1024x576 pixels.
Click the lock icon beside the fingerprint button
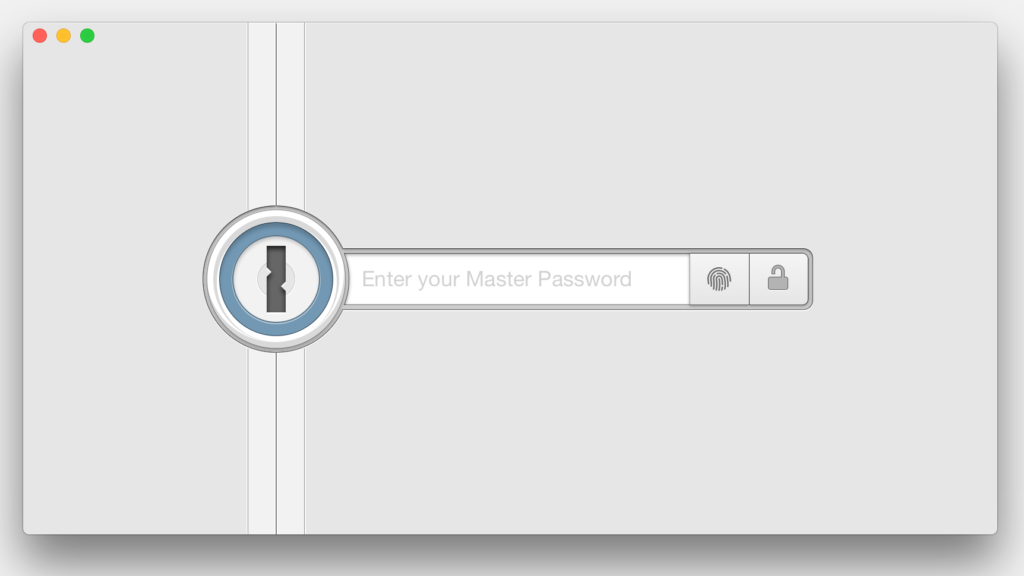click(778, 278)
